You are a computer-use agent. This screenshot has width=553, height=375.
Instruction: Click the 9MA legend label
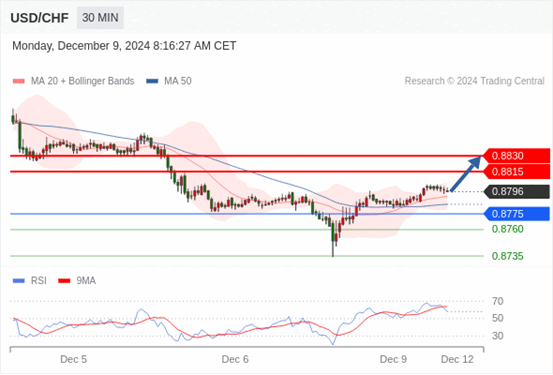[86, 281]
